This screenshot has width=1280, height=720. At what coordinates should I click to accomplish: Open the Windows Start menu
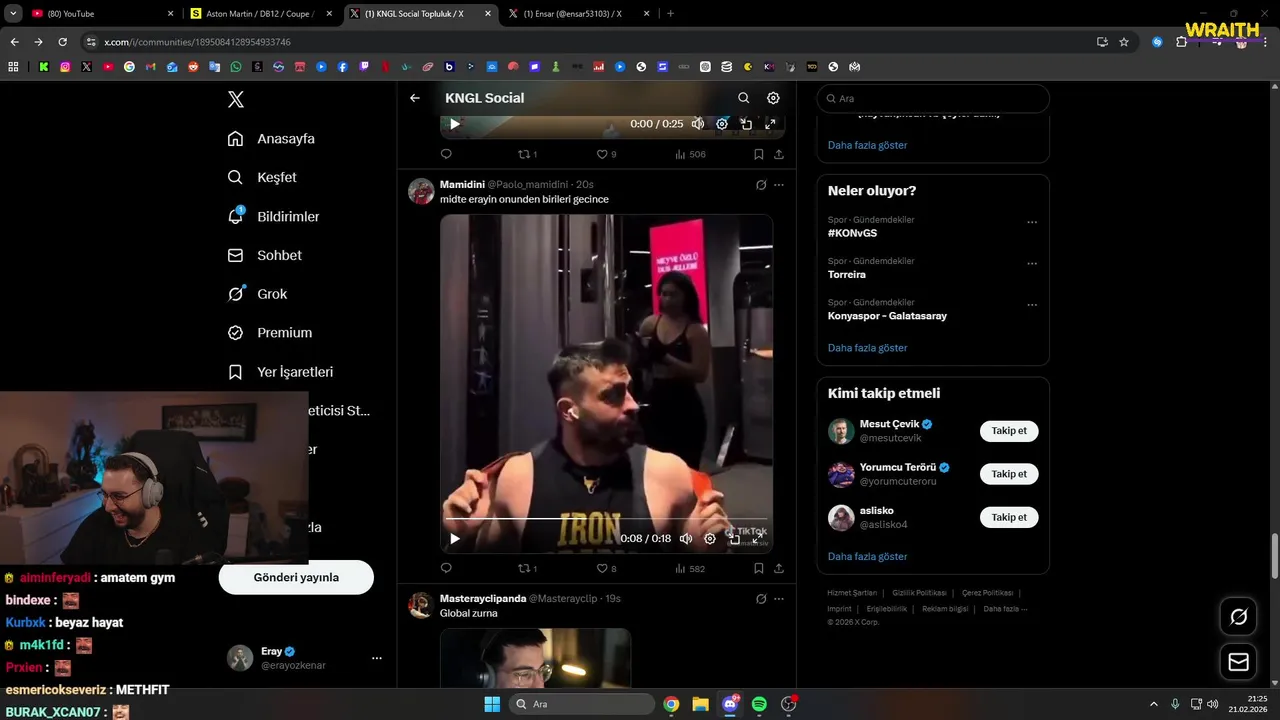pos(492,704)
